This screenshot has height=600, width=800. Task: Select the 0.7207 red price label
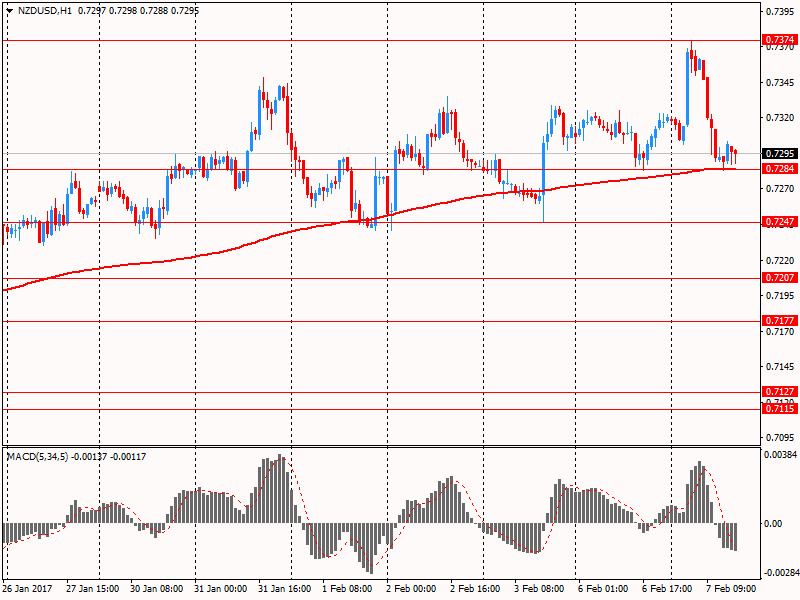point(779,277)
